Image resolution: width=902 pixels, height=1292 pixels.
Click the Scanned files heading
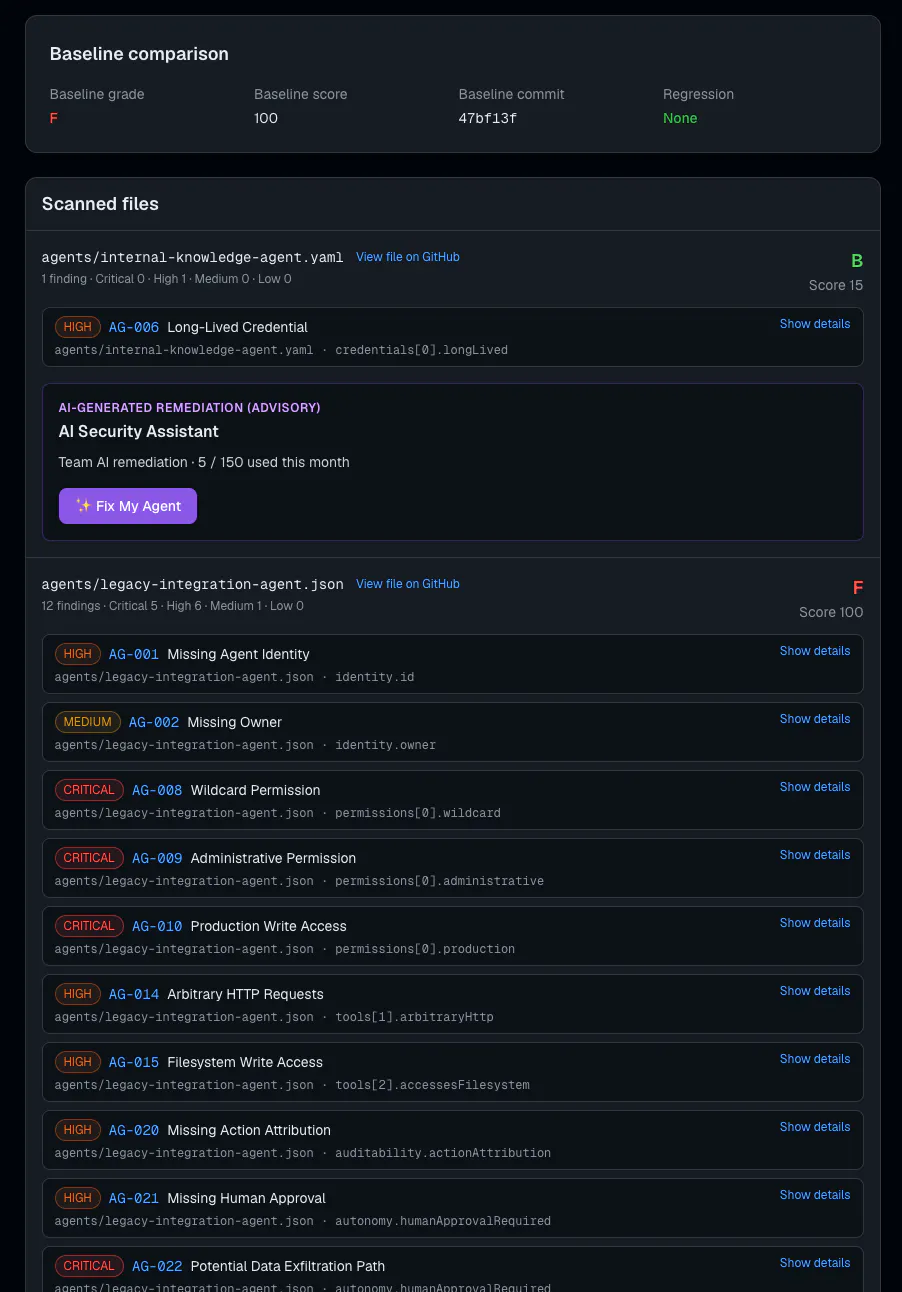click(100, 204)
